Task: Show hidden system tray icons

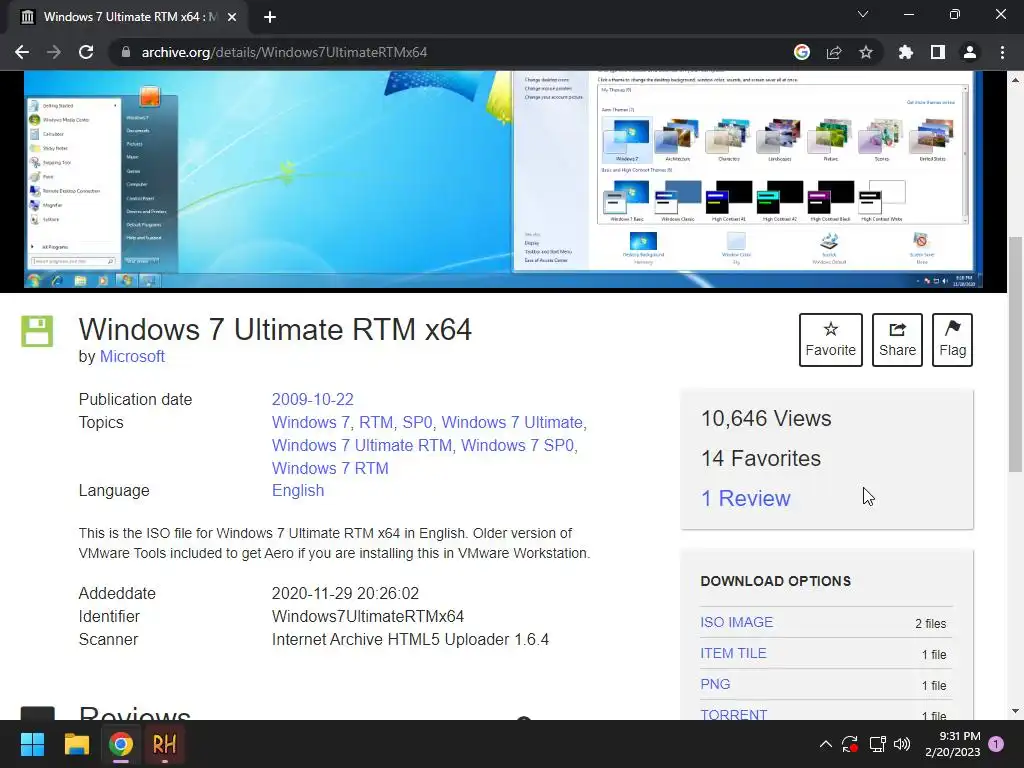Action: tap(825, 744)
